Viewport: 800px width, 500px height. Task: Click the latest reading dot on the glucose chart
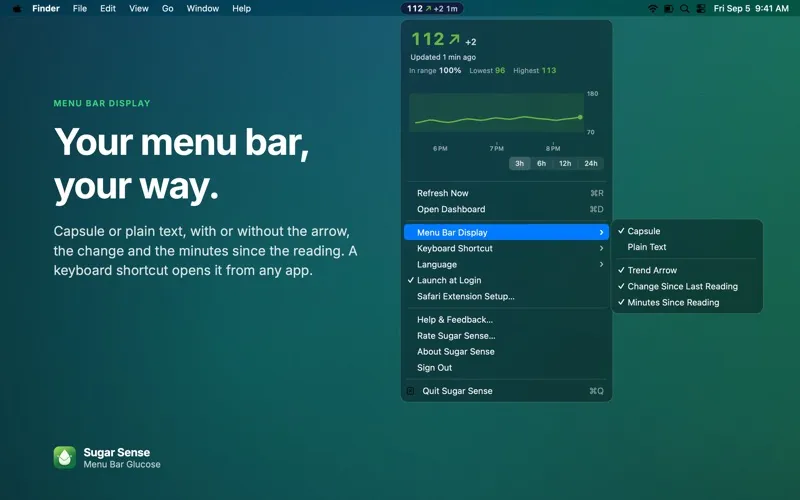[580, 117]
